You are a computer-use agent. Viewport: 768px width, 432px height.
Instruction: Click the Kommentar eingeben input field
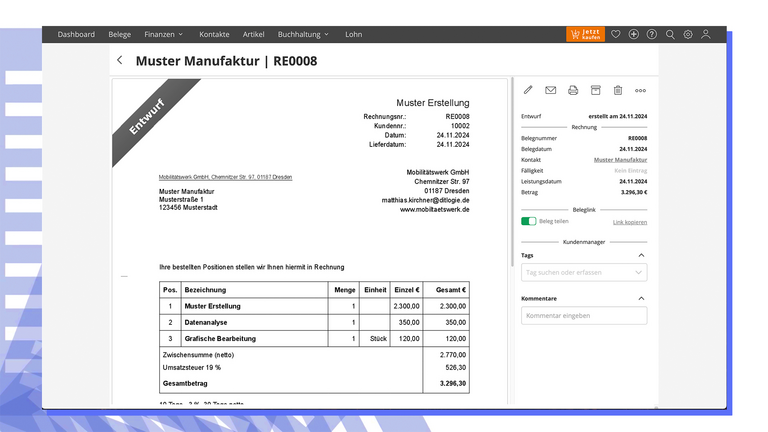coord(584,316)
